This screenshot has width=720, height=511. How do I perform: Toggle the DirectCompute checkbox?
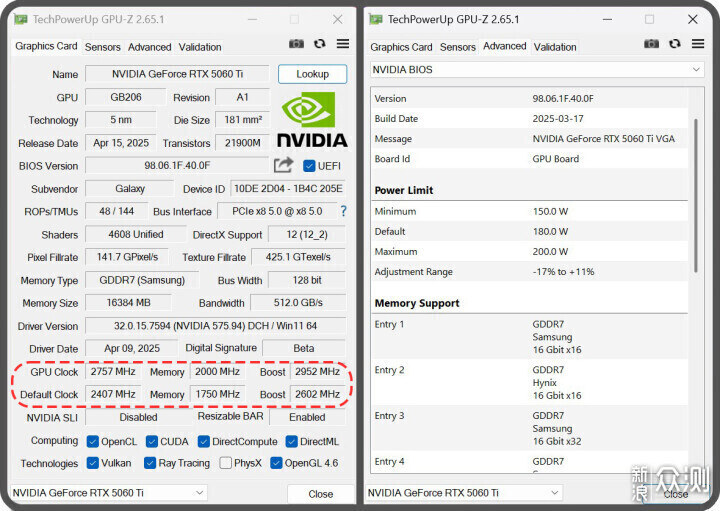click(x=204, y=442)
